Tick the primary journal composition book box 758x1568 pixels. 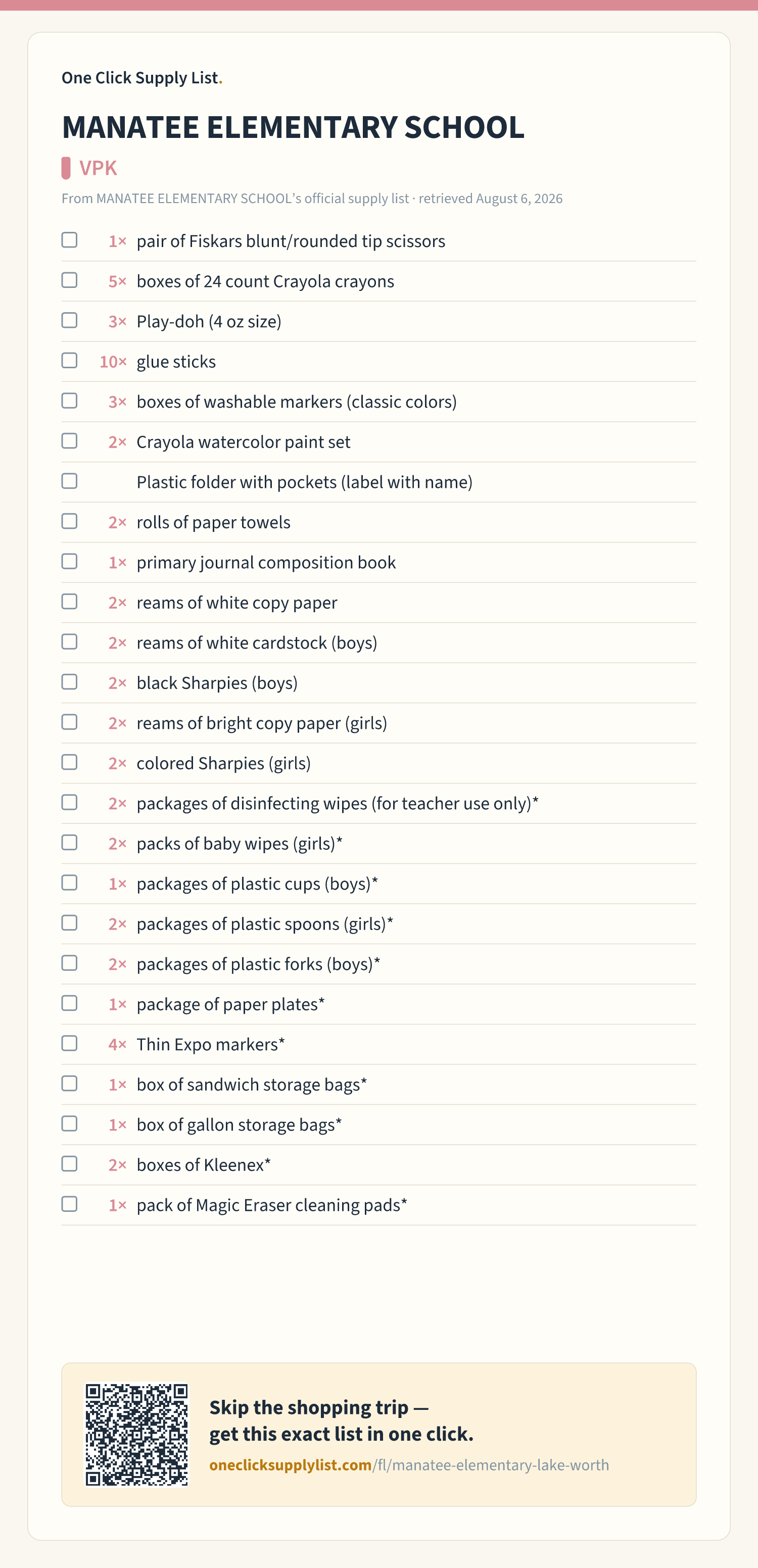[x=69, y=562]
